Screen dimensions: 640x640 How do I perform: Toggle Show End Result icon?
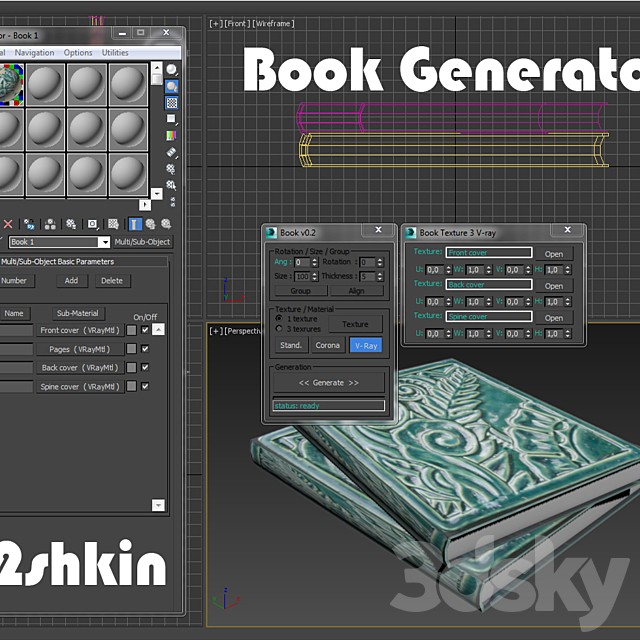click(x=135, y=224)
